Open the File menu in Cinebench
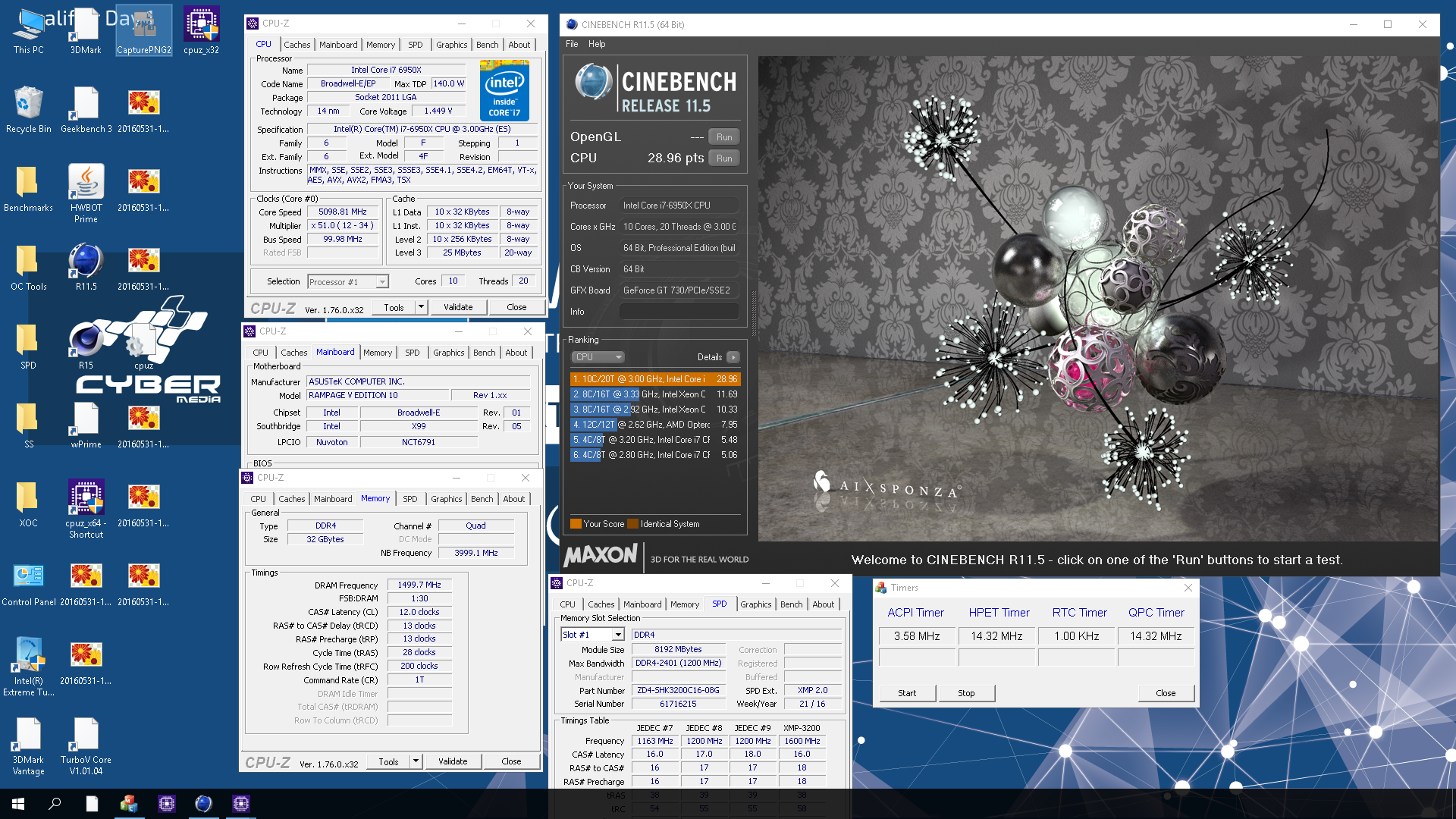Image resolution: width=1456 pixels, height=819 pixels. click(572, 44)
